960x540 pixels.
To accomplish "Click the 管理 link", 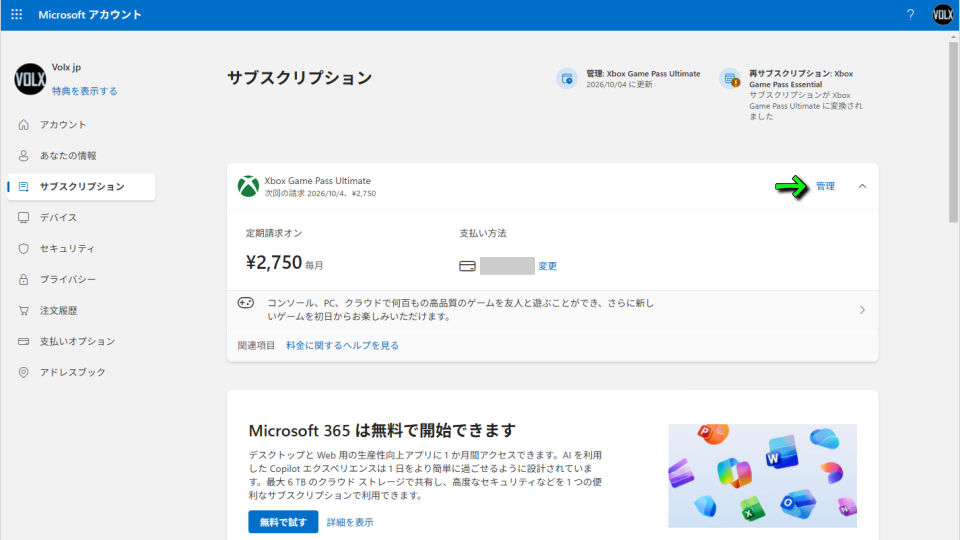I will coord(825,186).
